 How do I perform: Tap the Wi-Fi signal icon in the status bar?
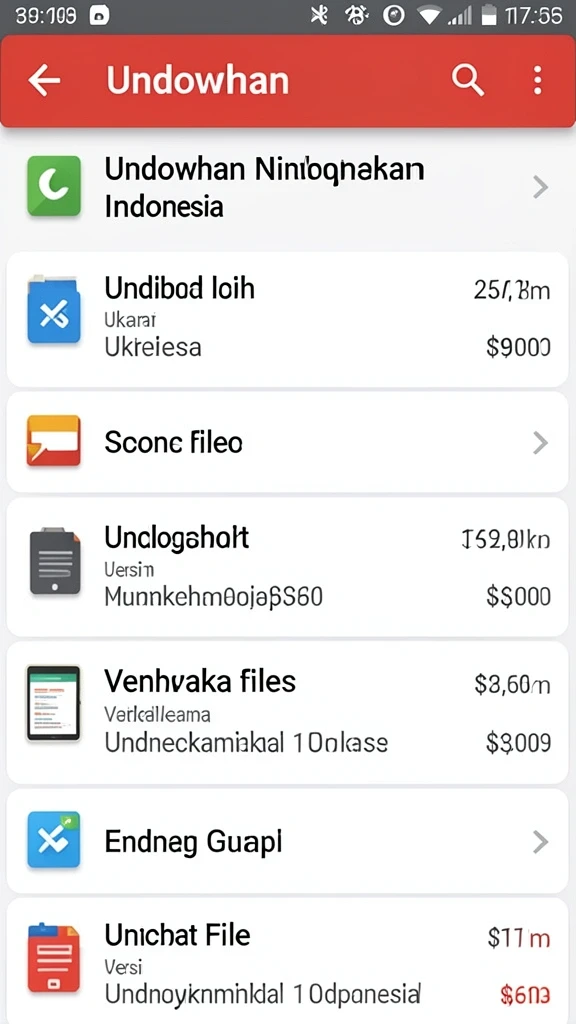tap(429, 16)
